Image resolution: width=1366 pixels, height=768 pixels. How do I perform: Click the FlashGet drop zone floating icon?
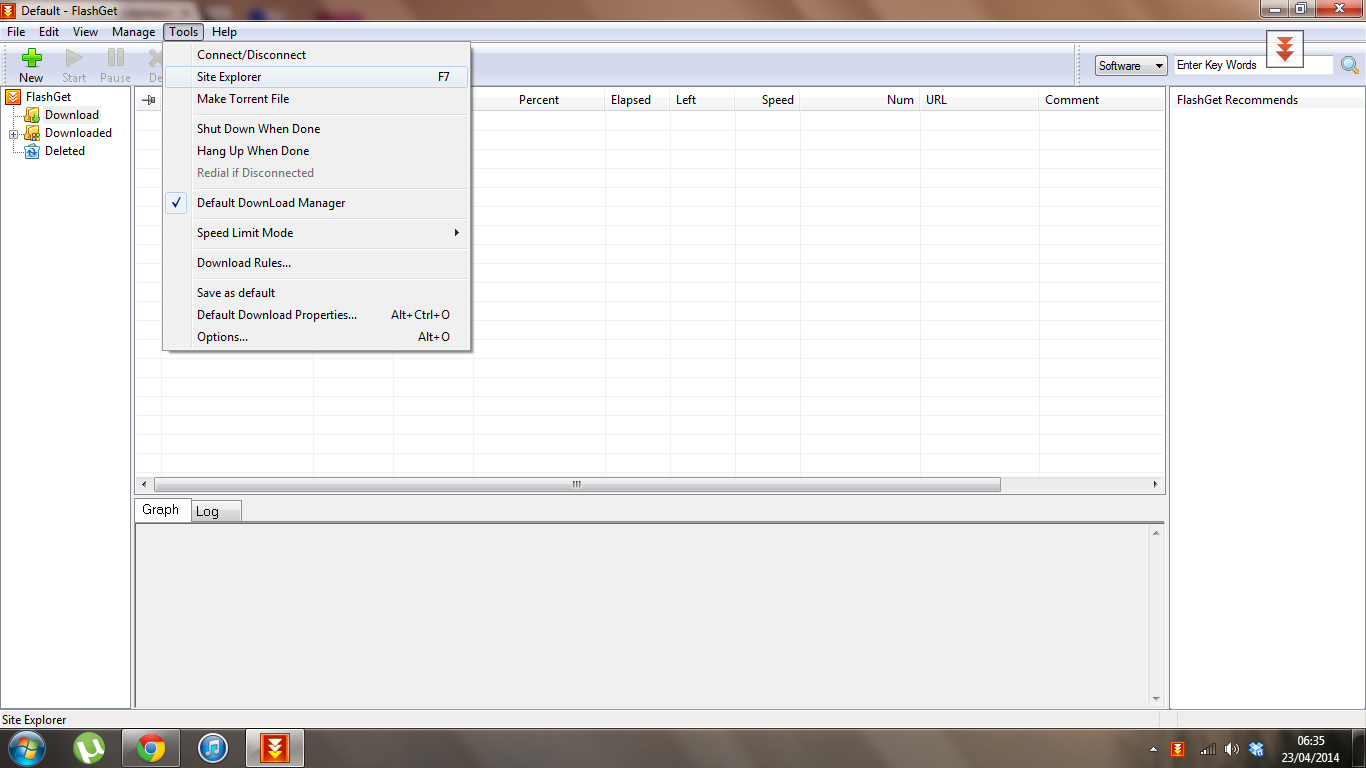(1285, 48)
